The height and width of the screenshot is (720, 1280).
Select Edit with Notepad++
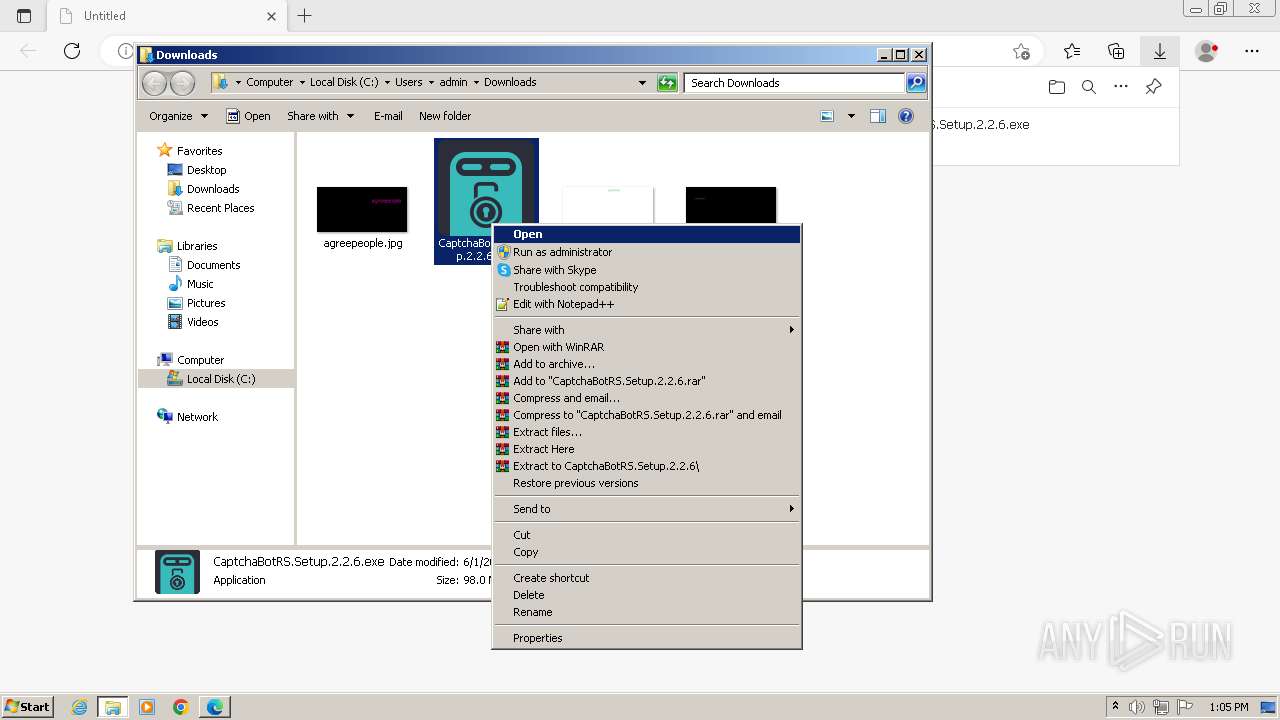pyautogui.click(x=646, y=304)
